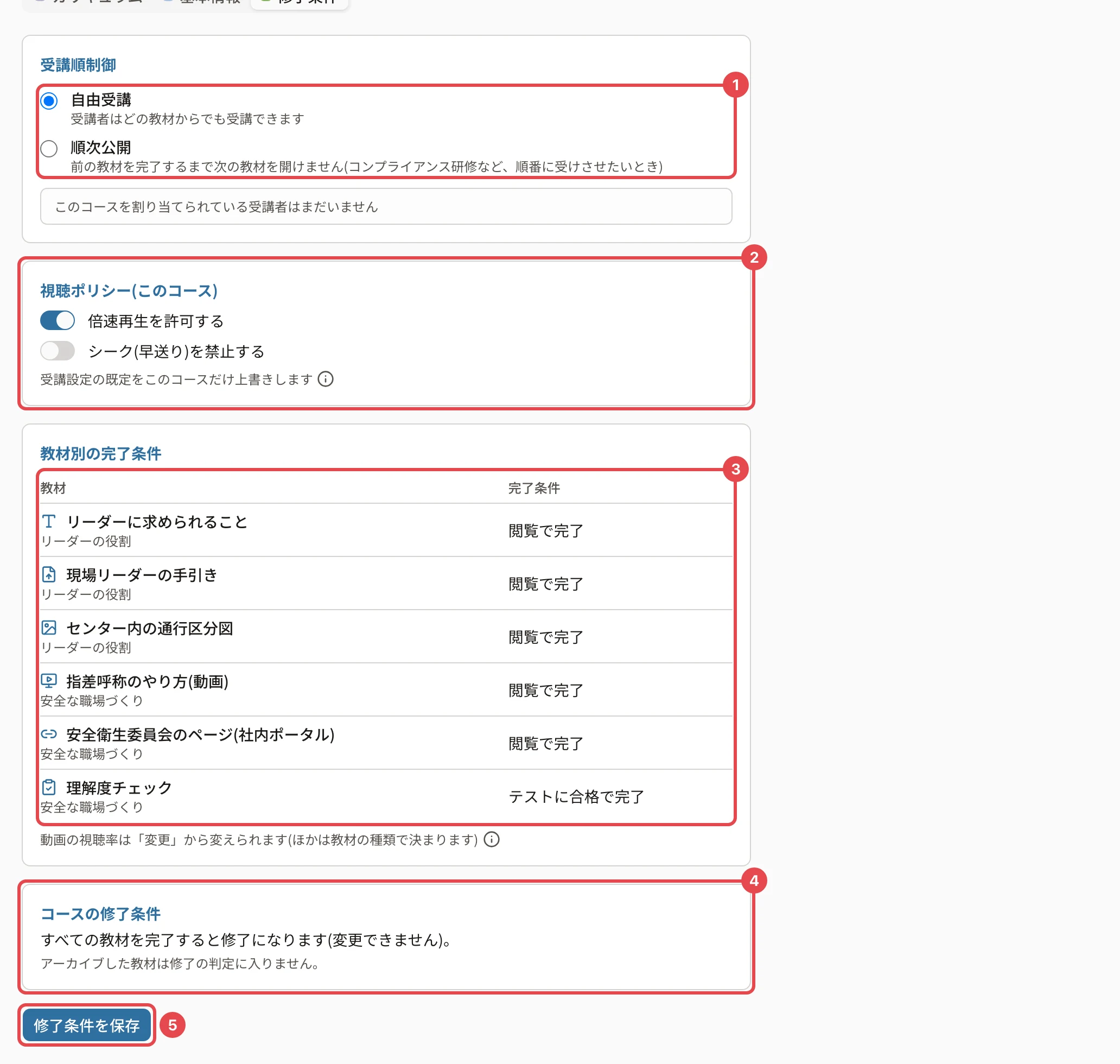Screen dimensions: 1120x1064
Task: Click the 理解度チェック material title
Action: [119, 788]
